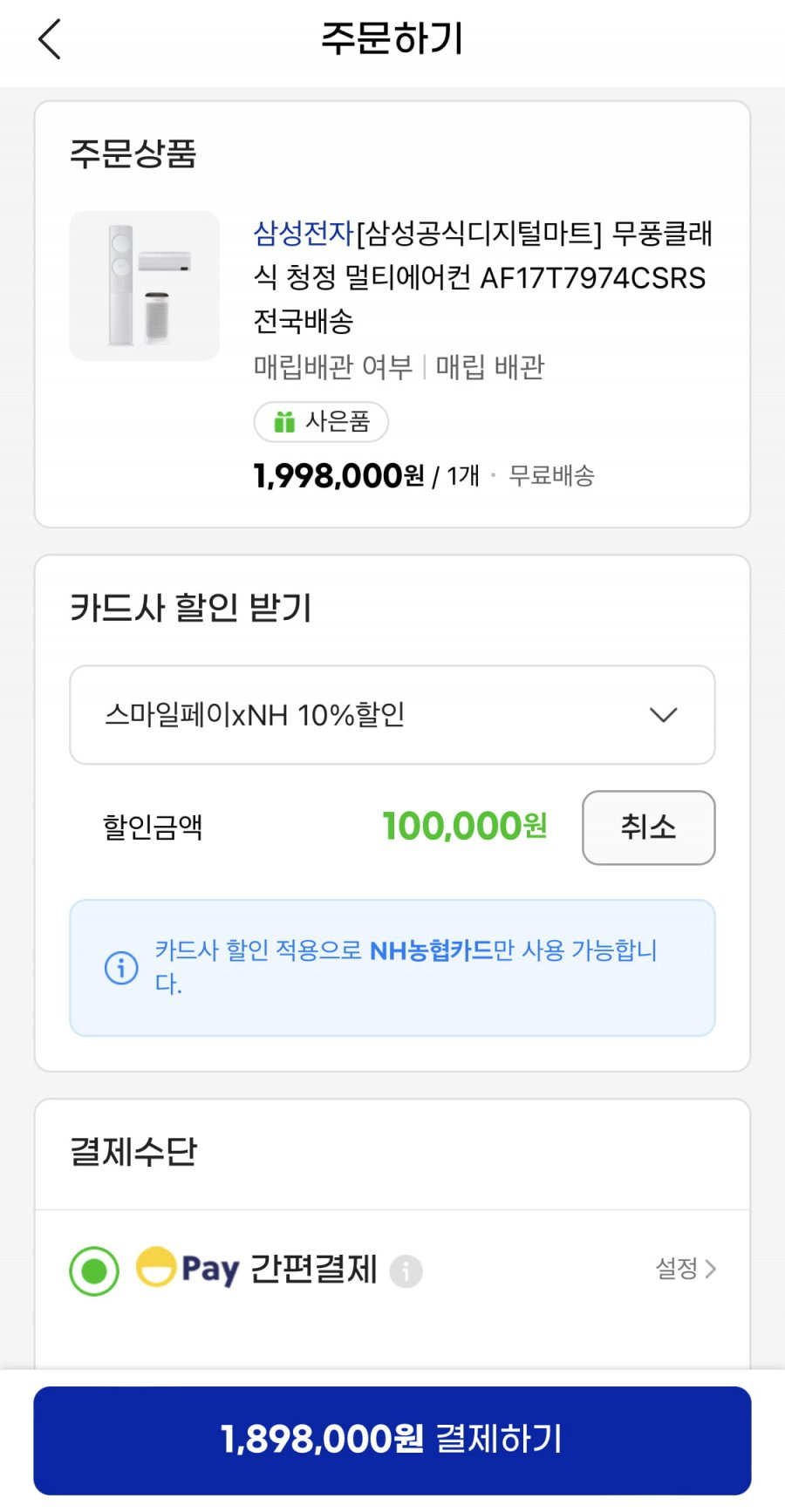Tap the 카드사 할인 받기 heading

pos(190,607)
